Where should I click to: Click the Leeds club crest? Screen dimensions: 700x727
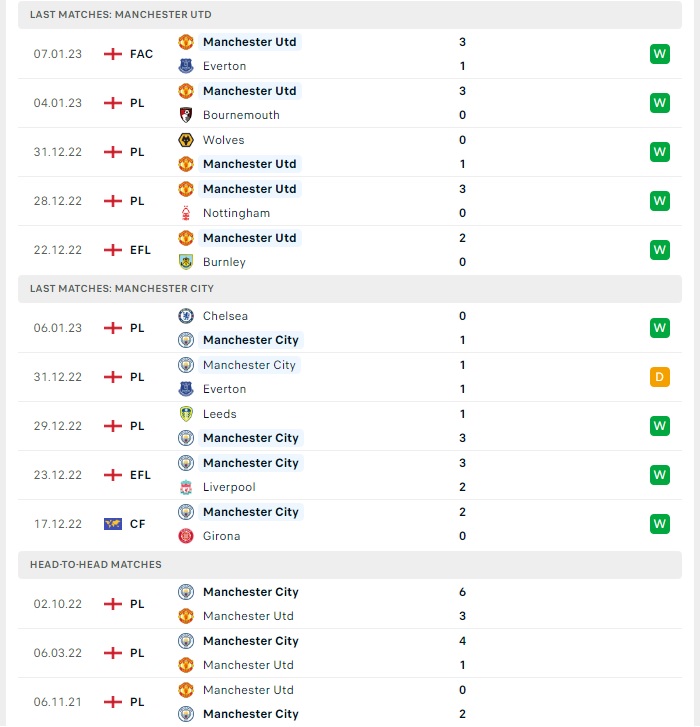coord(186,414)
